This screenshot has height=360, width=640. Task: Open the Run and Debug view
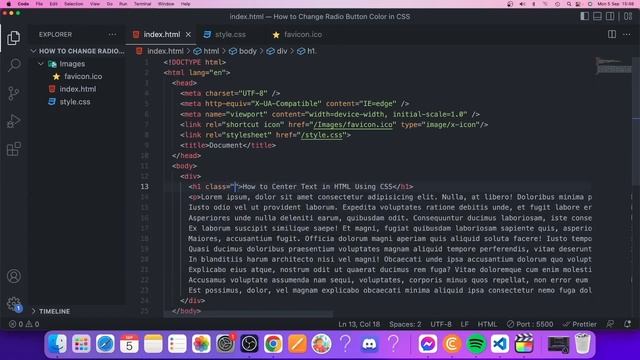coord(13,121)
